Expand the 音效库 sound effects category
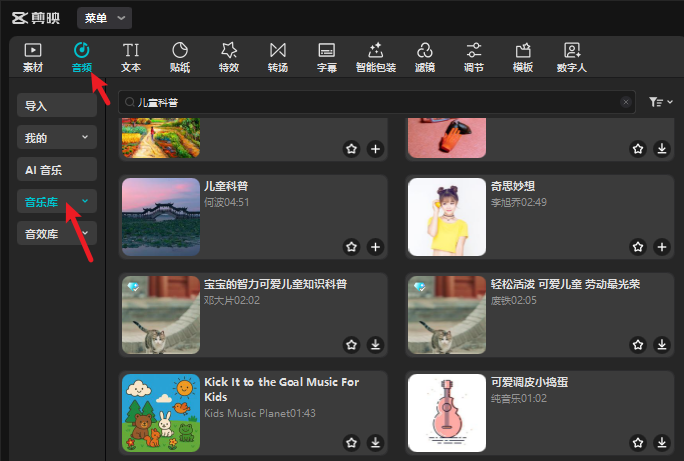The height and width of the screenshot is (461, 684). tap(57, 233)
